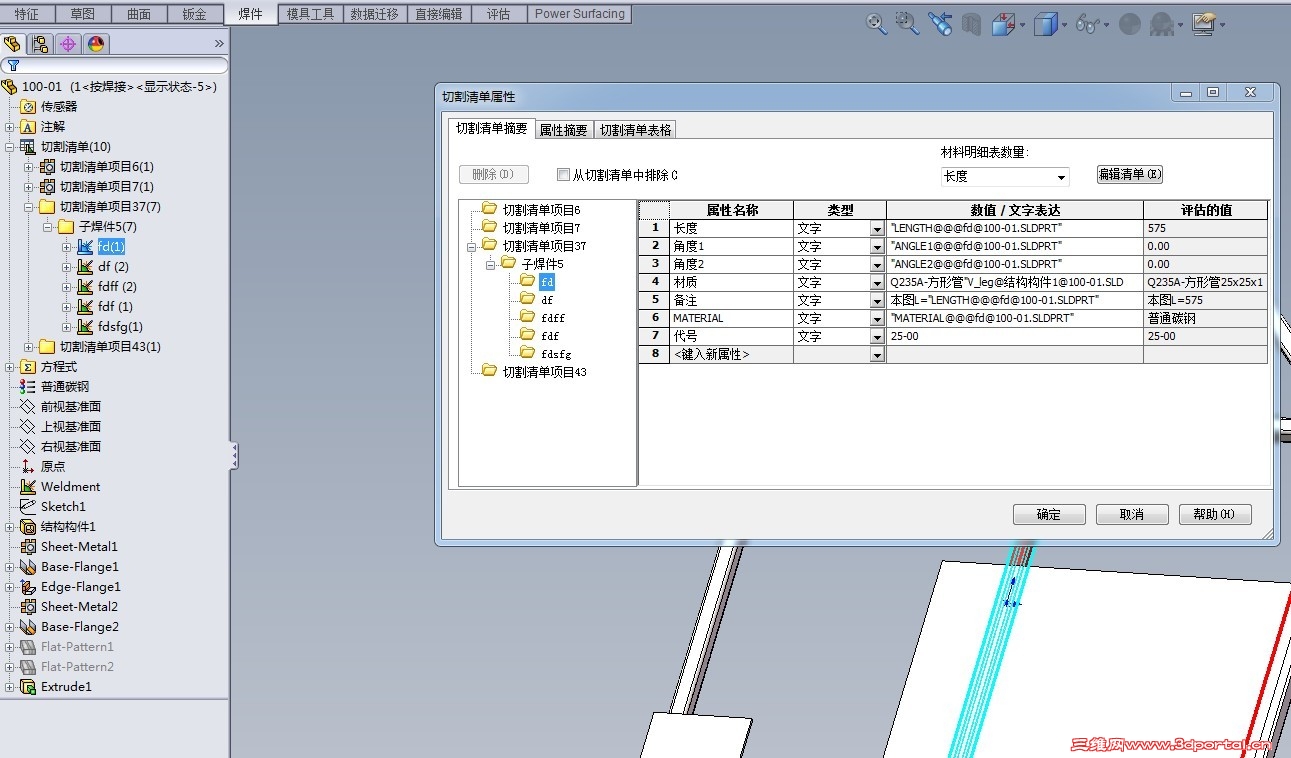Switch to the 属性摘要 dialog tab
This screenshot has width=1291, height=758.
(563, 130)
